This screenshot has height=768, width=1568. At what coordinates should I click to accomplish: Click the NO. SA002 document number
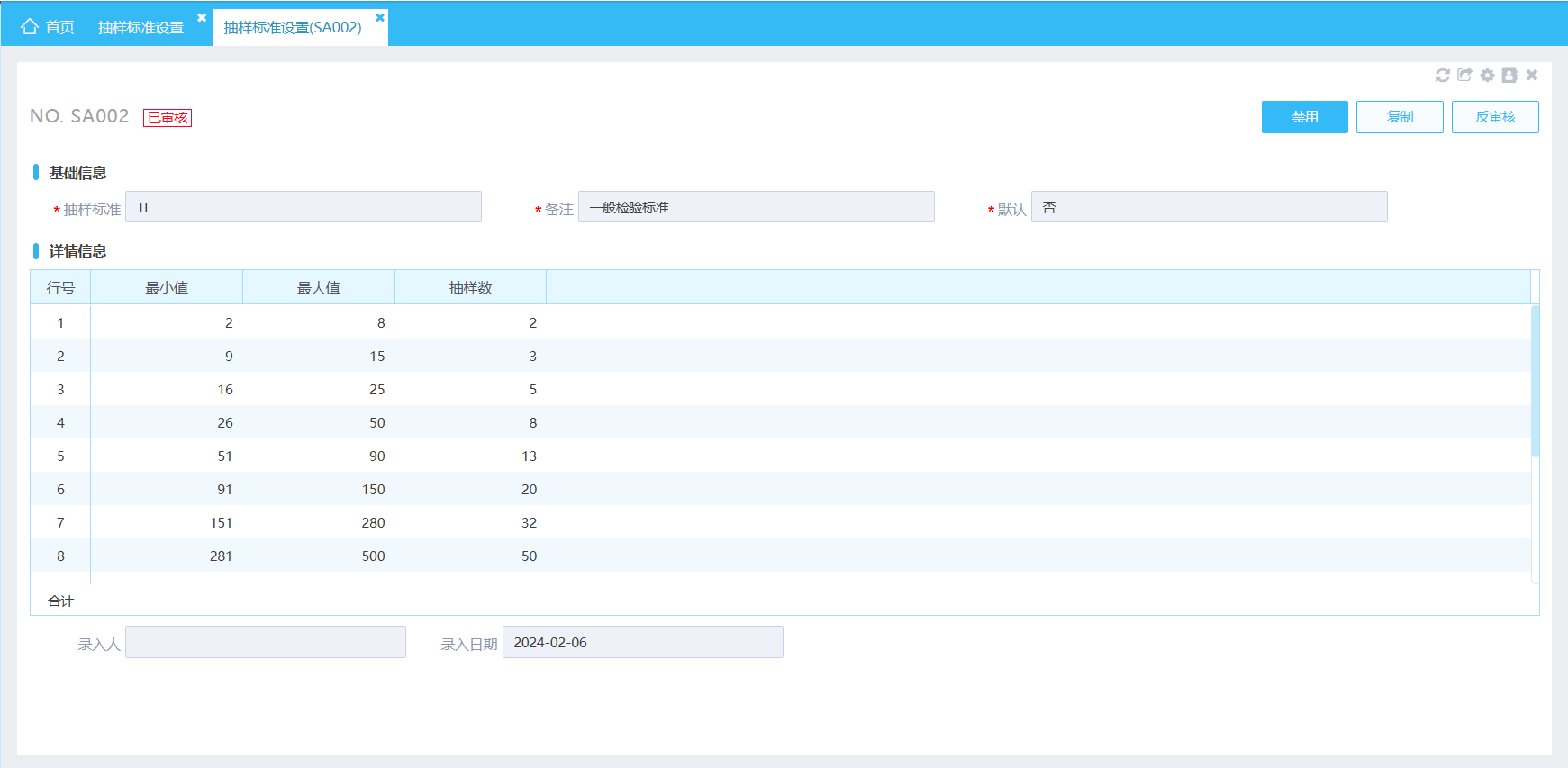pos(79,116)
